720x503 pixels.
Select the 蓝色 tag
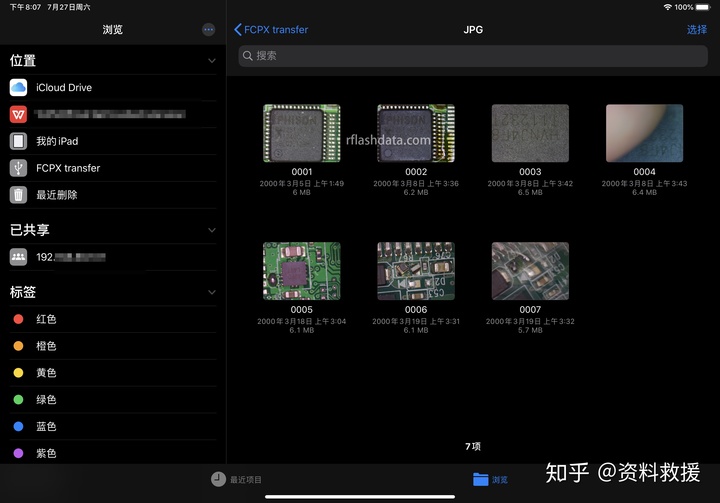[x=112, y=426]
